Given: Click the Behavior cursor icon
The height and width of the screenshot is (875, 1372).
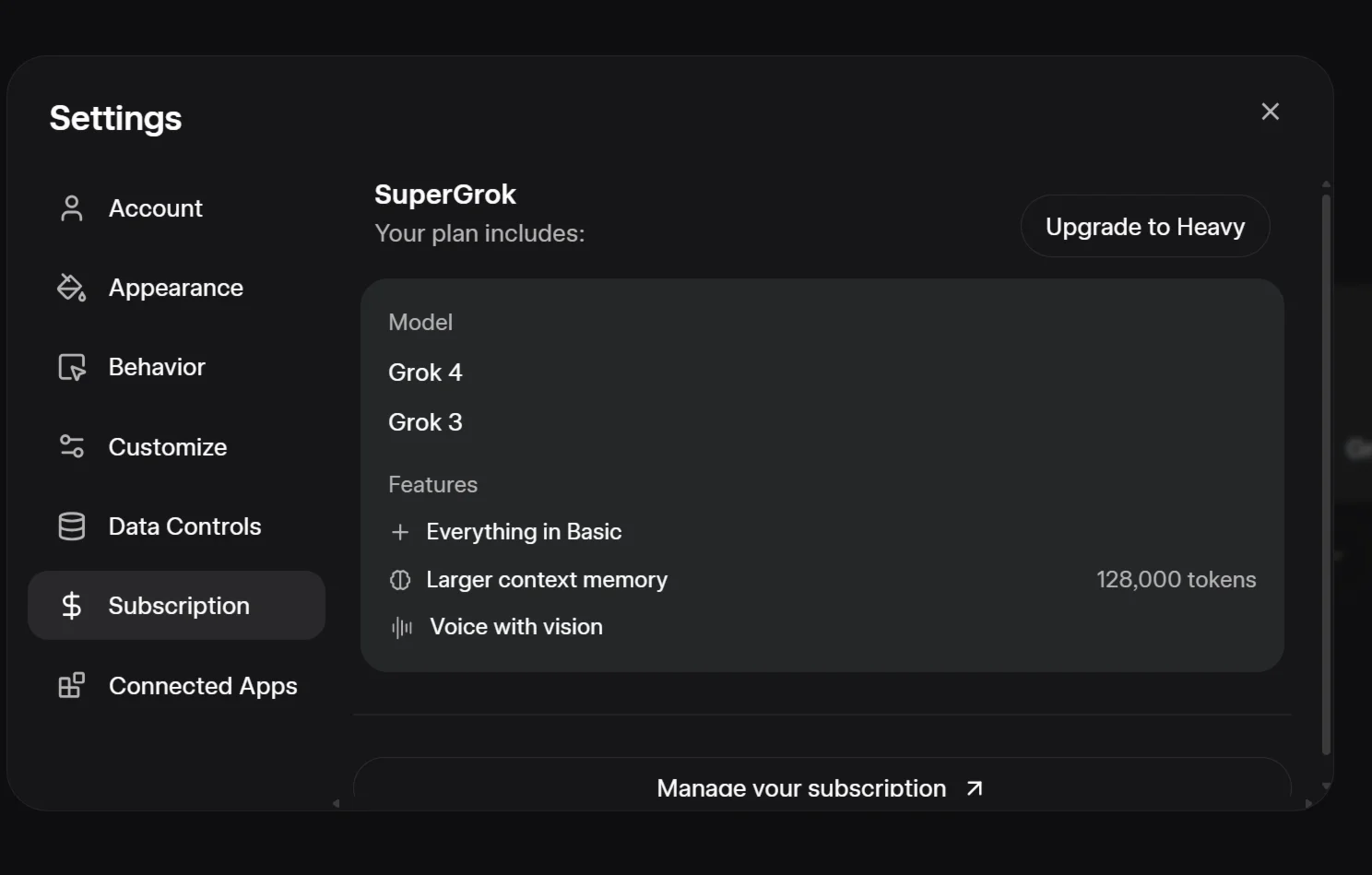Looking at the screenshot, I should (x=72, y=367).
